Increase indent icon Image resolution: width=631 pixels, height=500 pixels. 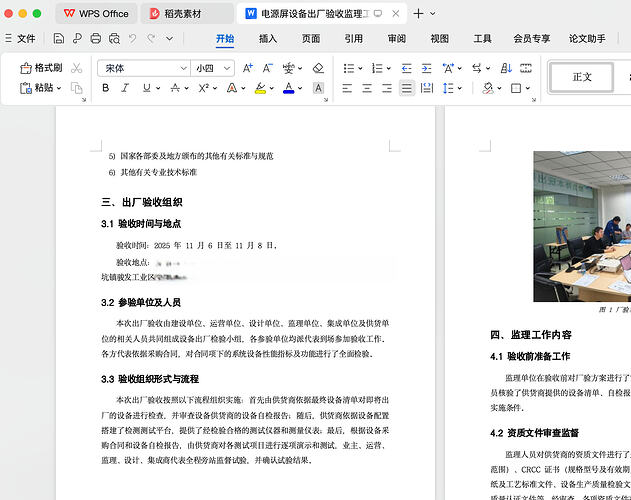coord(426,68)
